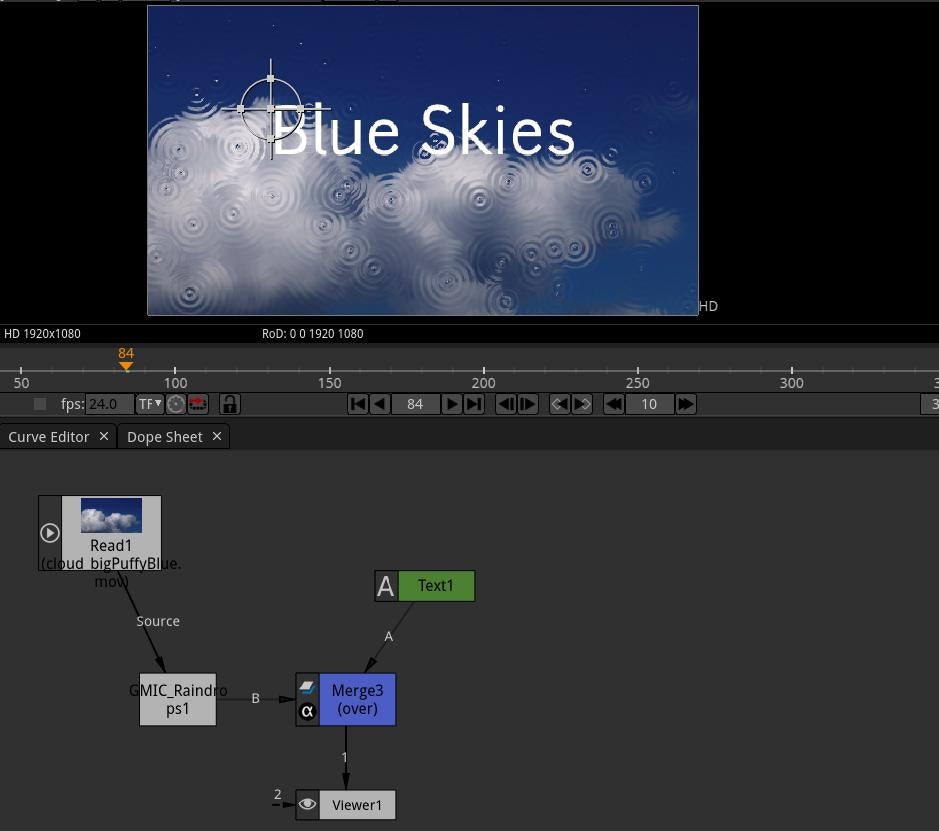This screenshot has width=939, height=831.
Task: Step back one frame
Action: tap(506, 404)
